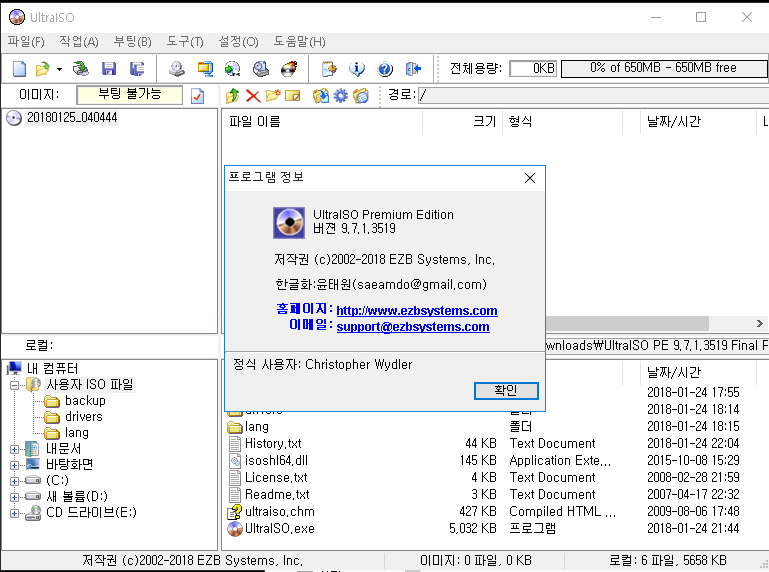Expand the CD 드라이브(E:) node
Viewport: 769px width, 572px height.
tap(14, 513)
